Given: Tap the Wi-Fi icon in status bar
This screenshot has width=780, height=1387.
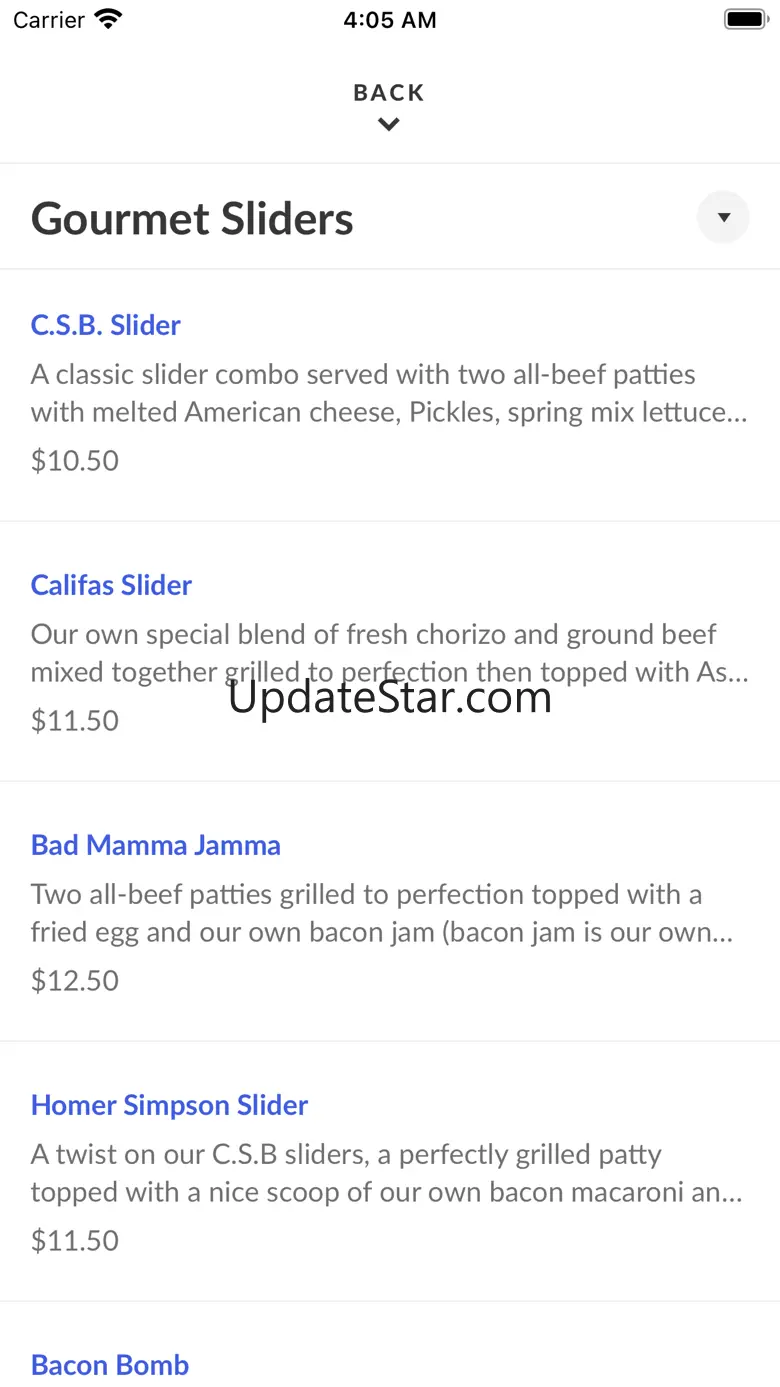Looking at the screenshot, I should click(x=108, y=19).
